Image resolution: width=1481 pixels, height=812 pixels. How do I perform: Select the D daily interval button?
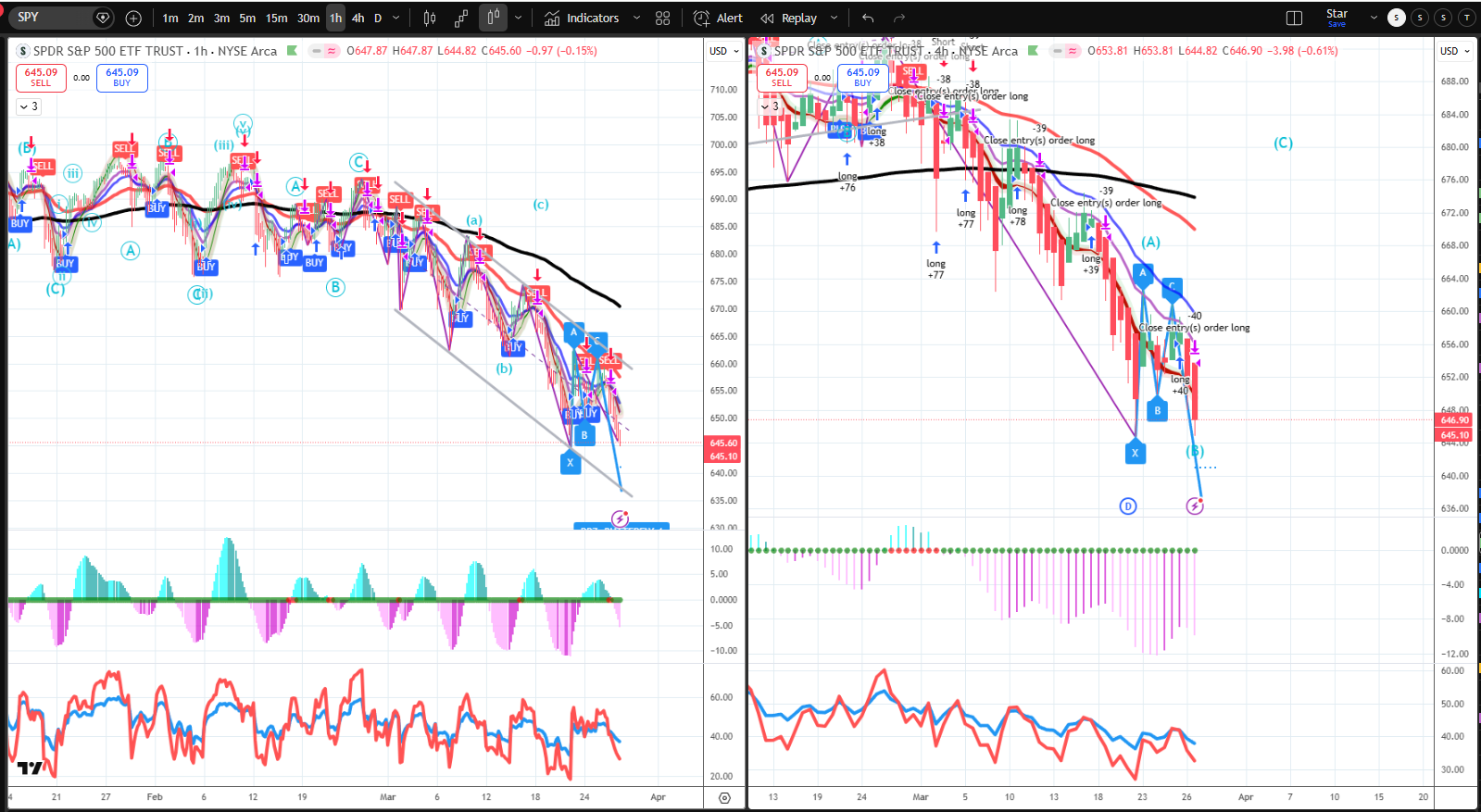click(378, 18)
